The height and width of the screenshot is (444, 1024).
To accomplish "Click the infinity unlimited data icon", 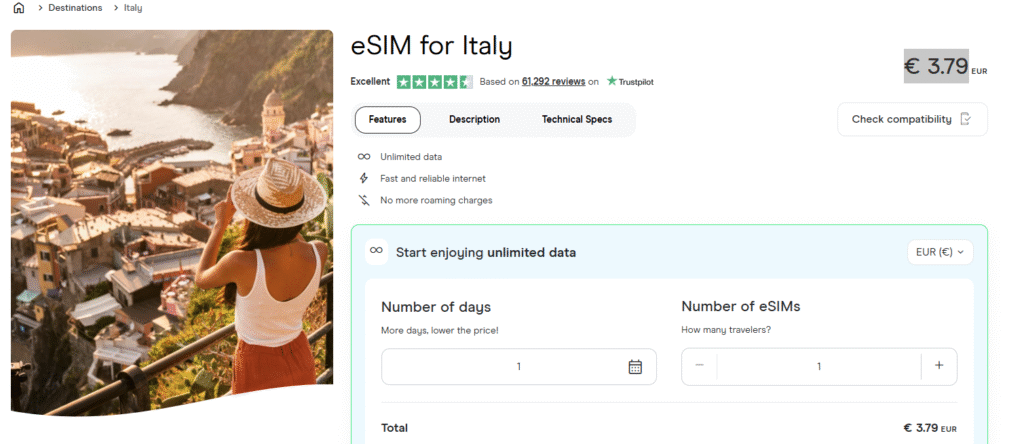I will coord(364,157).
